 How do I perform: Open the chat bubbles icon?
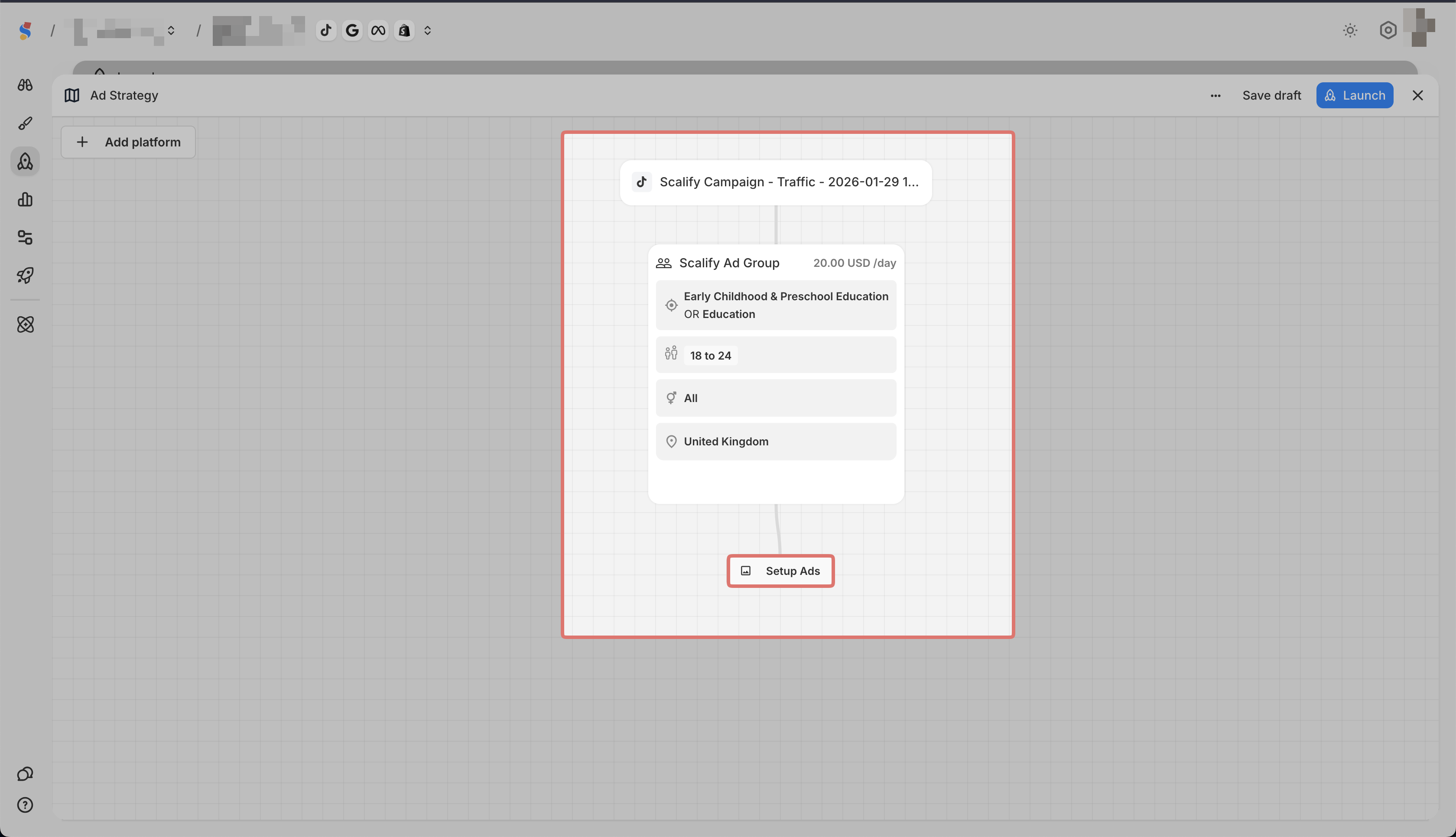[25, 774]
